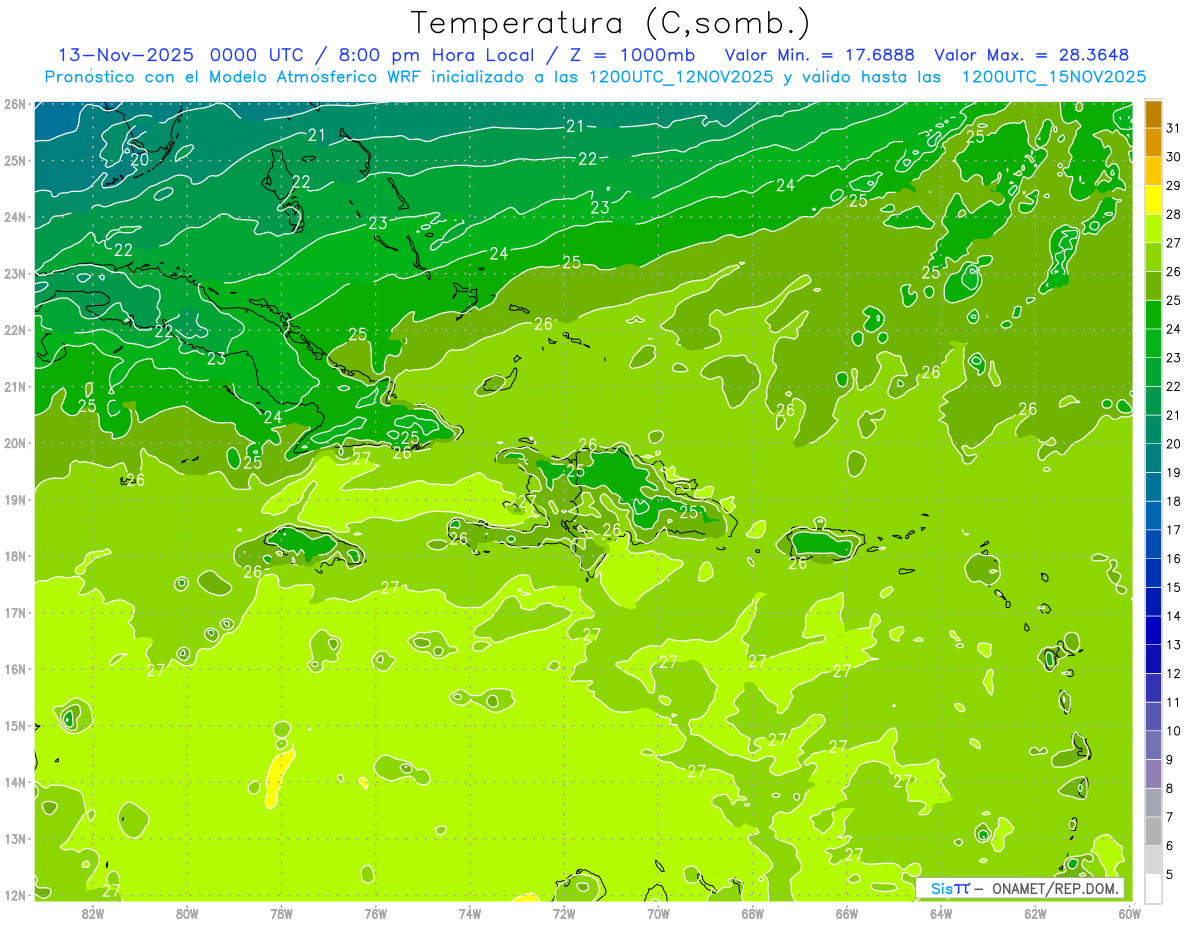Click color scale label 14

(x=1173, y=616)
